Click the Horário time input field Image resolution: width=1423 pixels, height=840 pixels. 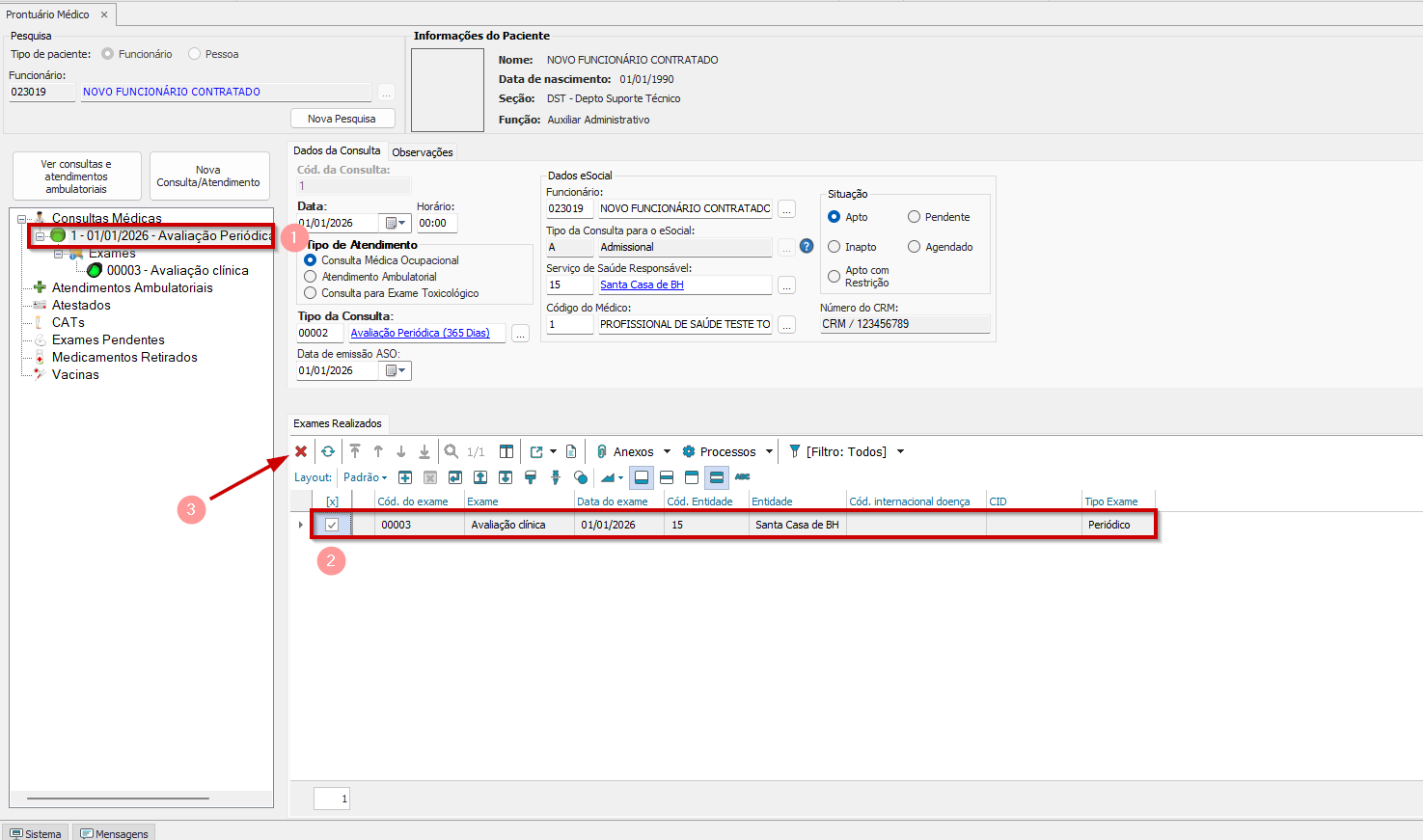pyautogui.click(x=436, y=223)
